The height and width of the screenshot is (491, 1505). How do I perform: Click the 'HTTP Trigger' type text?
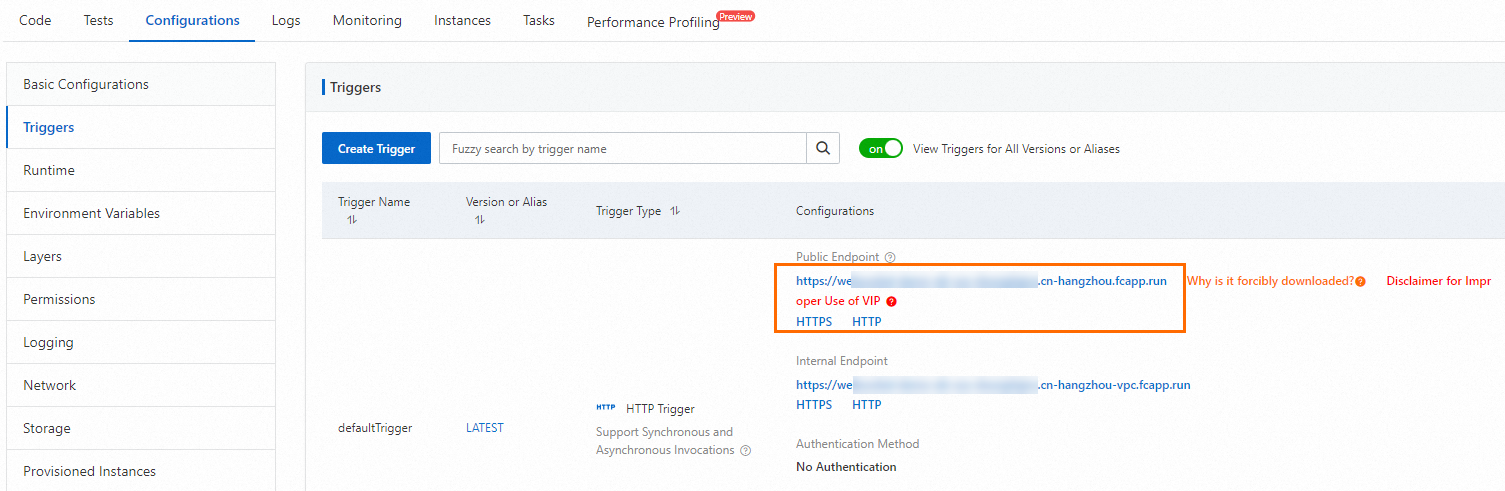point(660,408)
